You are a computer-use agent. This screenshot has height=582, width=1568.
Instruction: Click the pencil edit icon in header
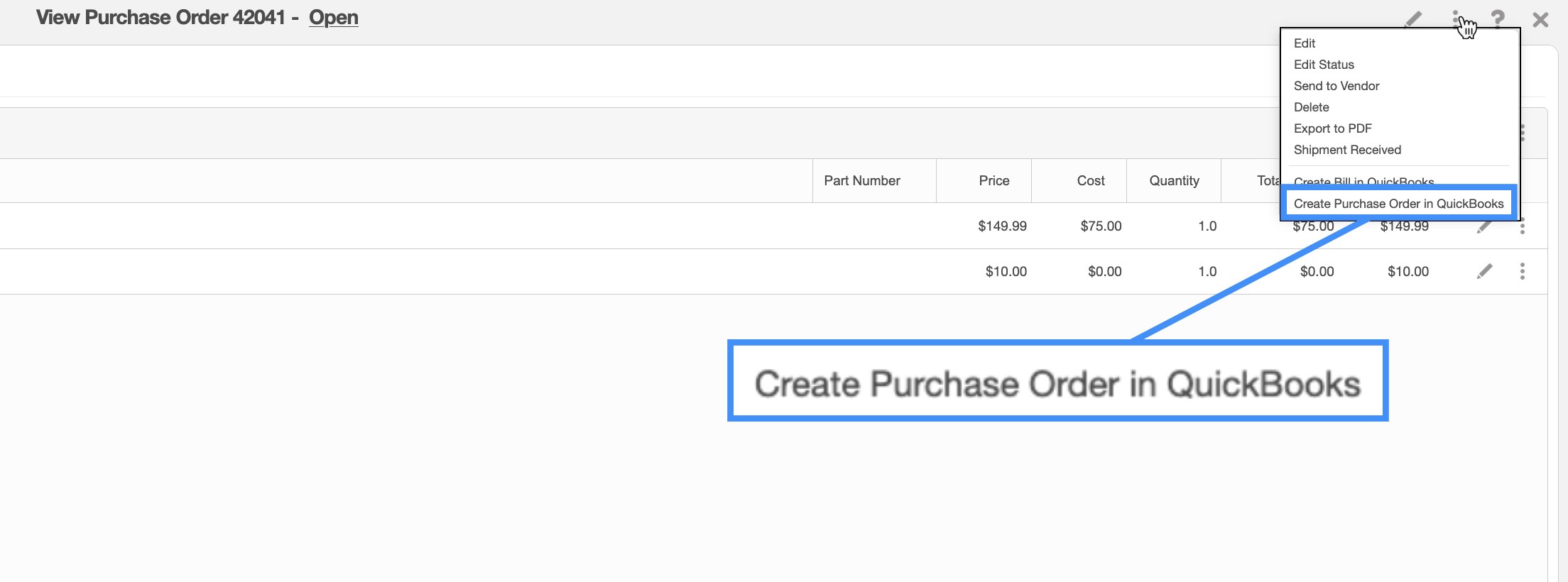pyautogui.click(x=1413, y=19)
